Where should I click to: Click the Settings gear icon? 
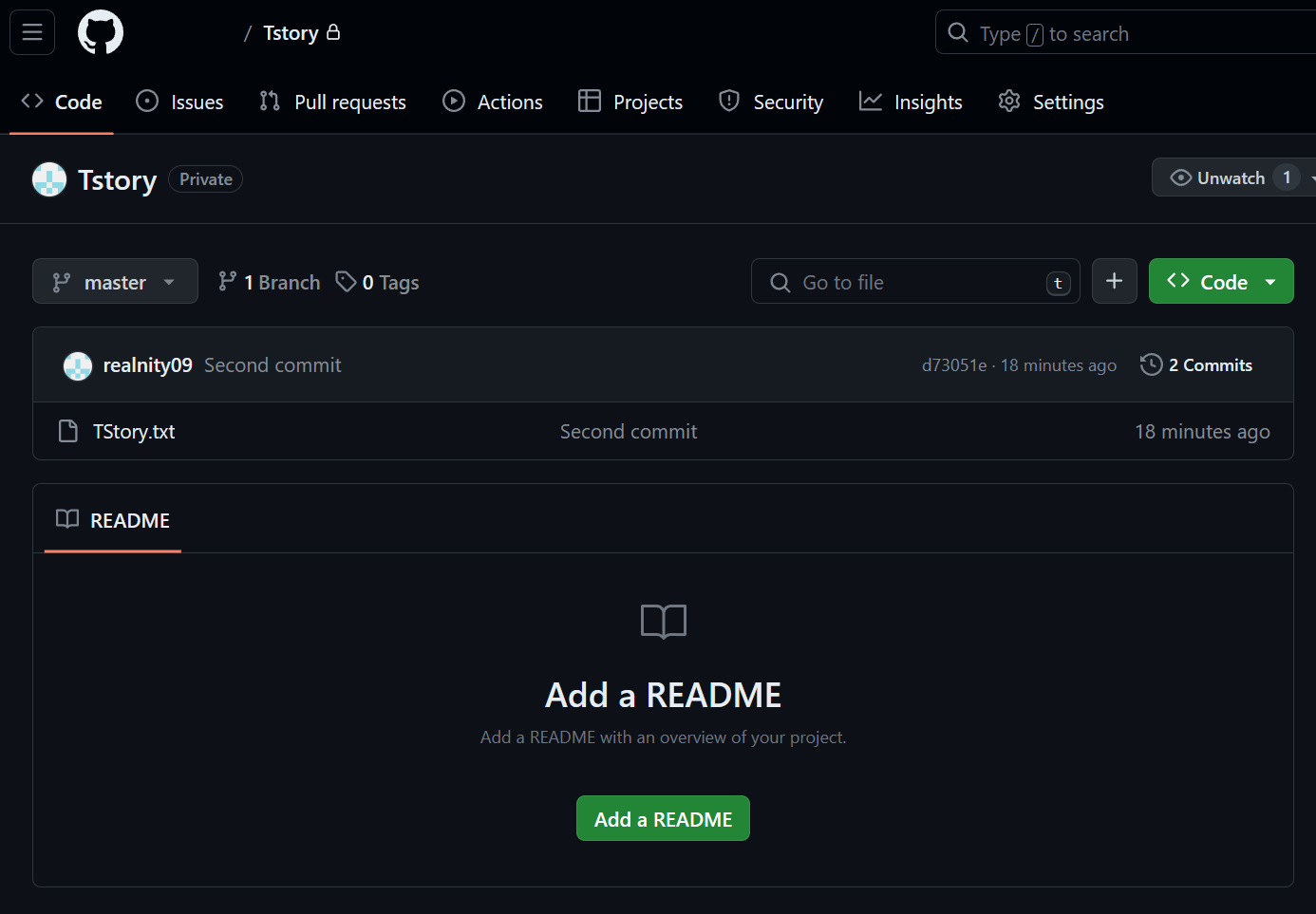(1009, 101)
